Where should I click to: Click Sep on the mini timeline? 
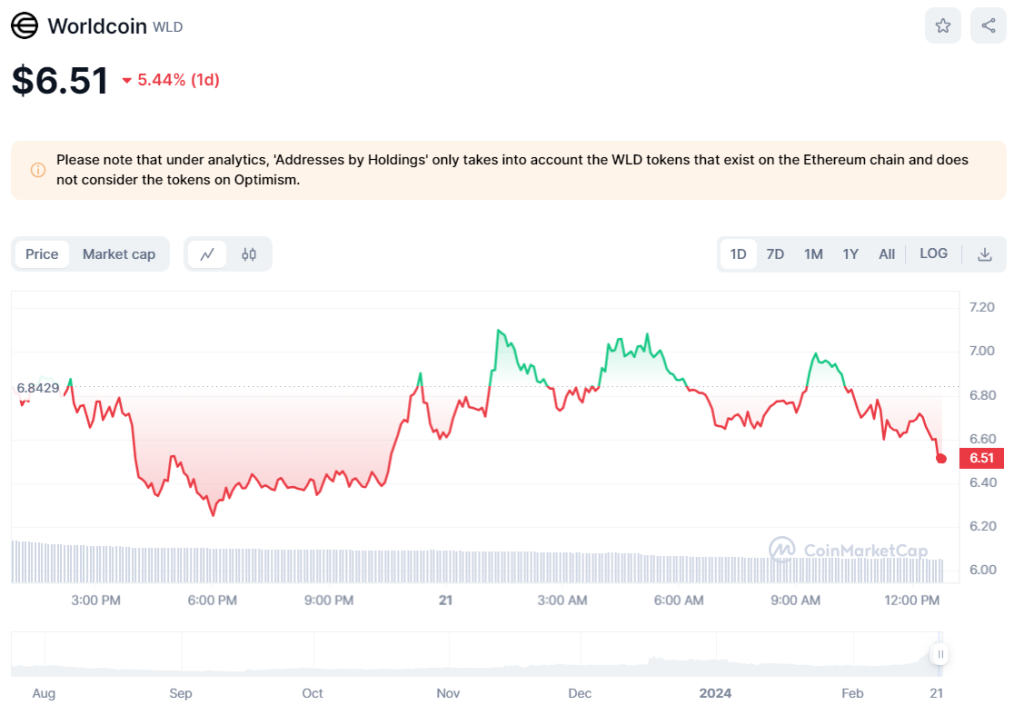181,693
